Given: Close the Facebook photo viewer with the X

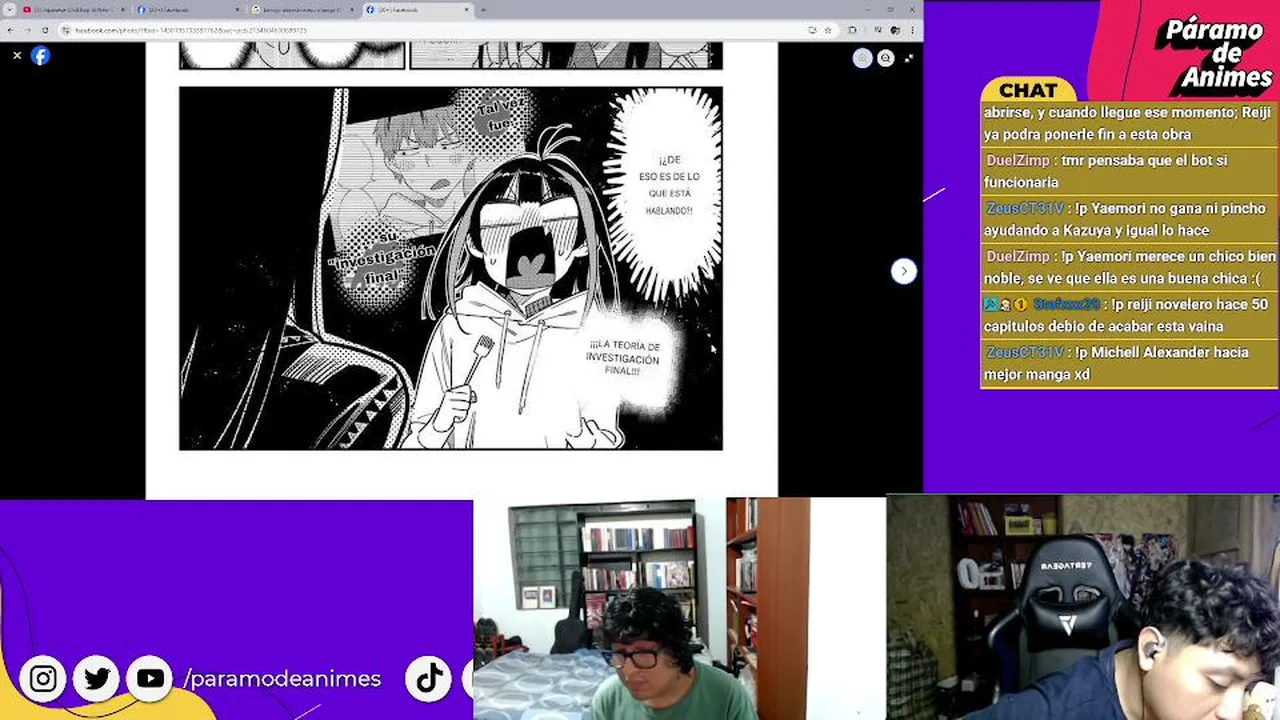Looking at the screenshot, I should [x=17, y=56].
